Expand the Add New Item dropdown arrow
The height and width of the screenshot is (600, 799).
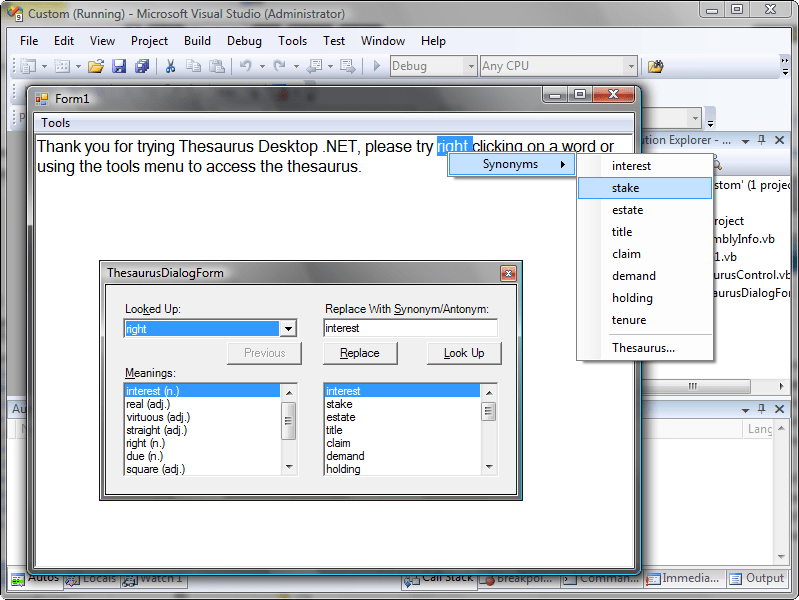[78, 66]
